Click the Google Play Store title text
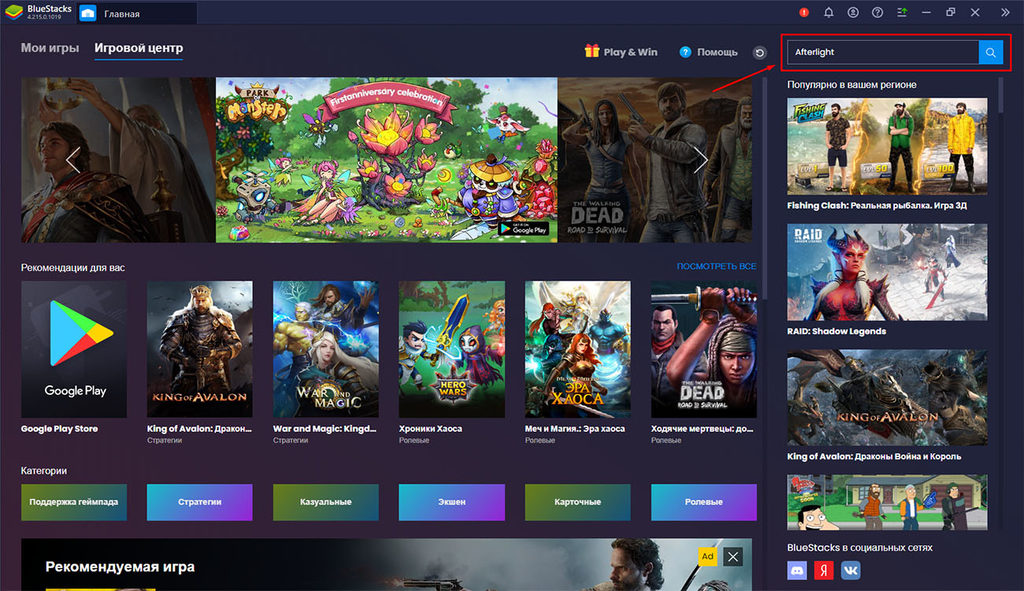The height and width of the screenshot is (591, 1024). point(59,429)
